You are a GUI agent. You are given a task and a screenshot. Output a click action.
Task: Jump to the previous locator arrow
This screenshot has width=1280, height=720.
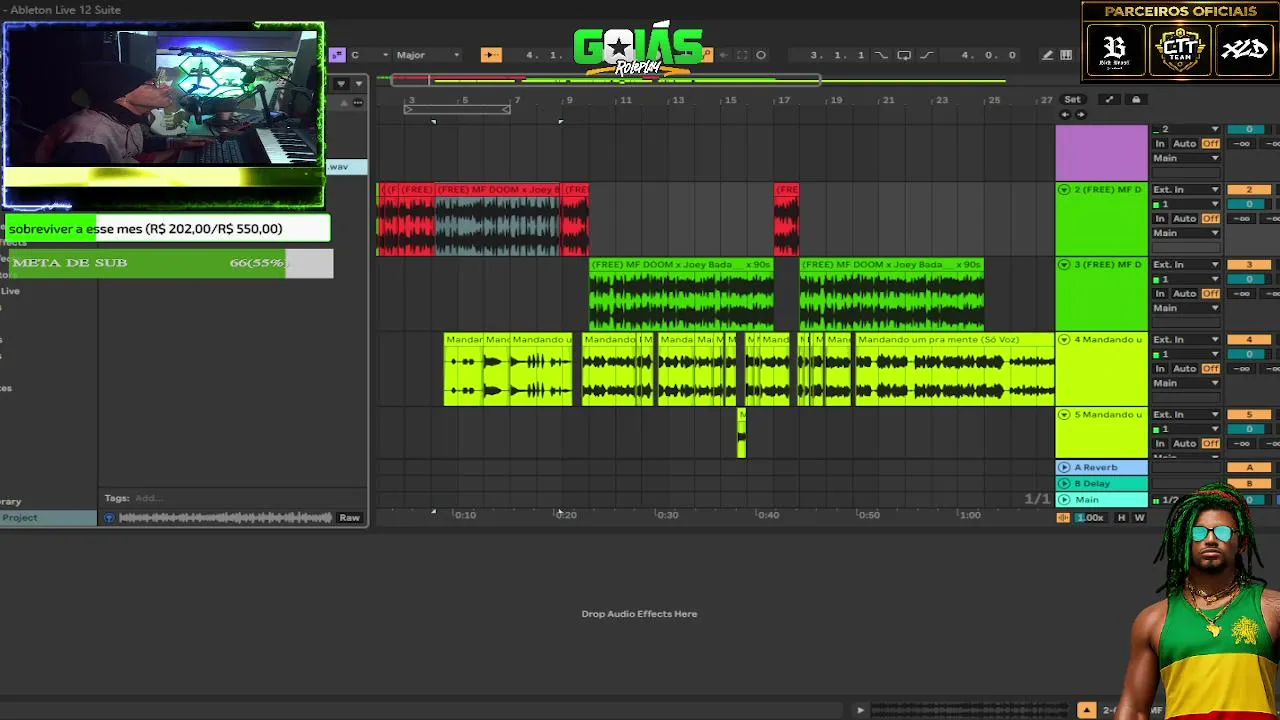tap(1065, 114)
